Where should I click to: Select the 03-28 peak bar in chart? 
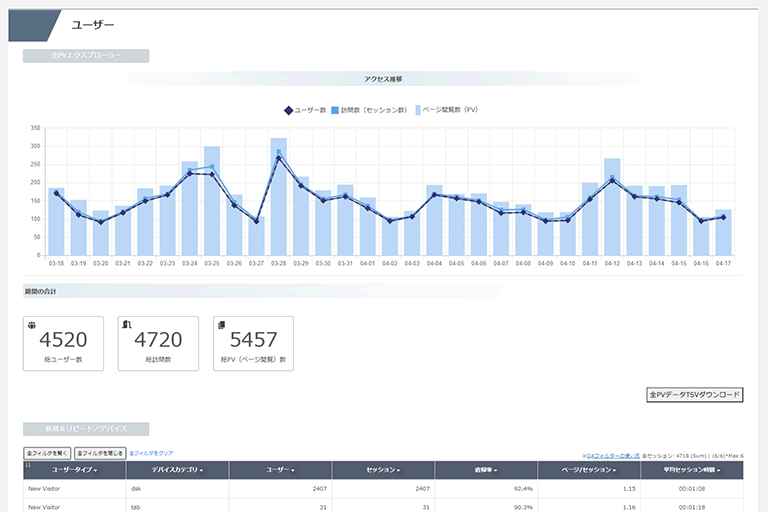click(x=278, y=196)
